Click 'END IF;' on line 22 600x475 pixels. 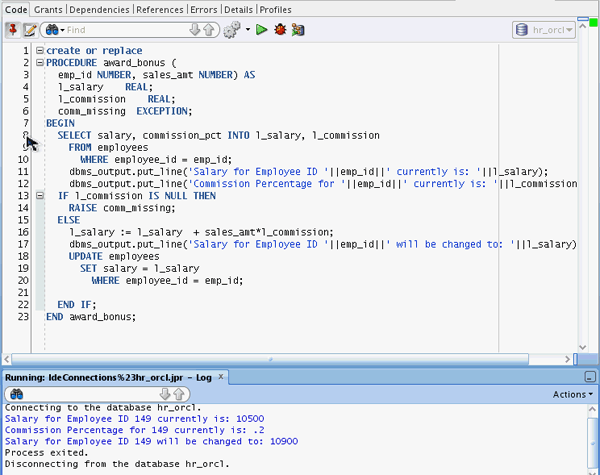pyautogui.click(x=77, y=305)
